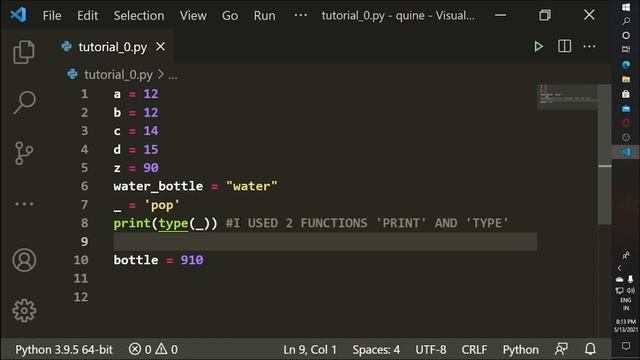Open Windows Action Center icon
This screenshot has height=360, width=640.
point(626,346)
